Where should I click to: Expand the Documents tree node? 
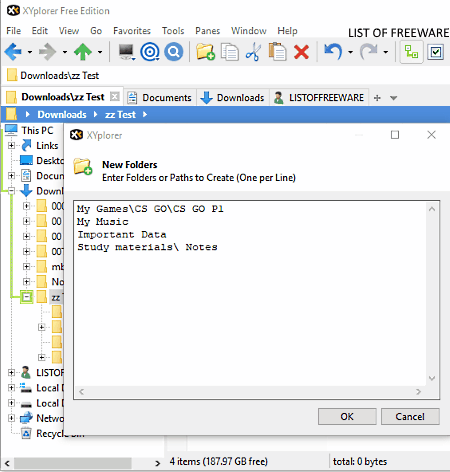[11, 175]
